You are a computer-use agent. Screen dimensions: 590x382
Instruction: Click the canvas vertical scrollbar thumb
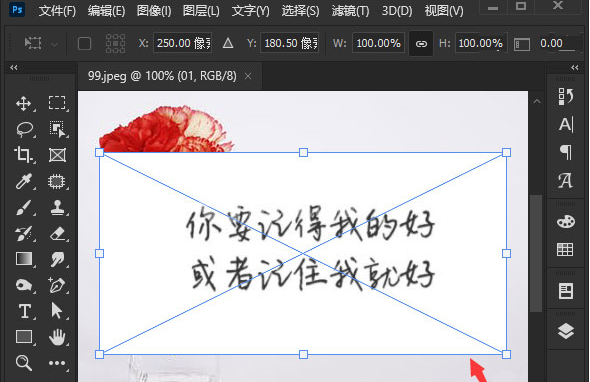(x=536, y=253)
